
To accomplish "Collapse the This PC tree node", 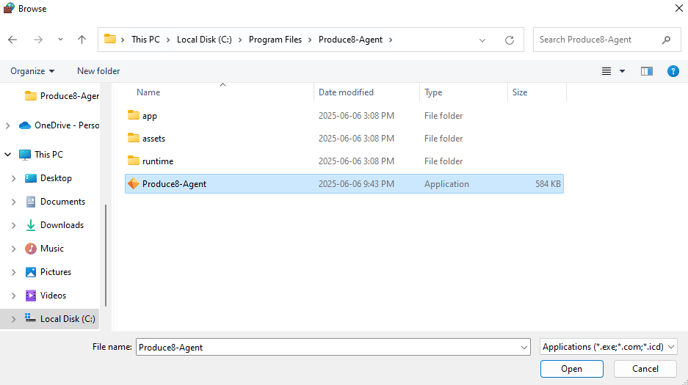I will (x=7, y=155).
